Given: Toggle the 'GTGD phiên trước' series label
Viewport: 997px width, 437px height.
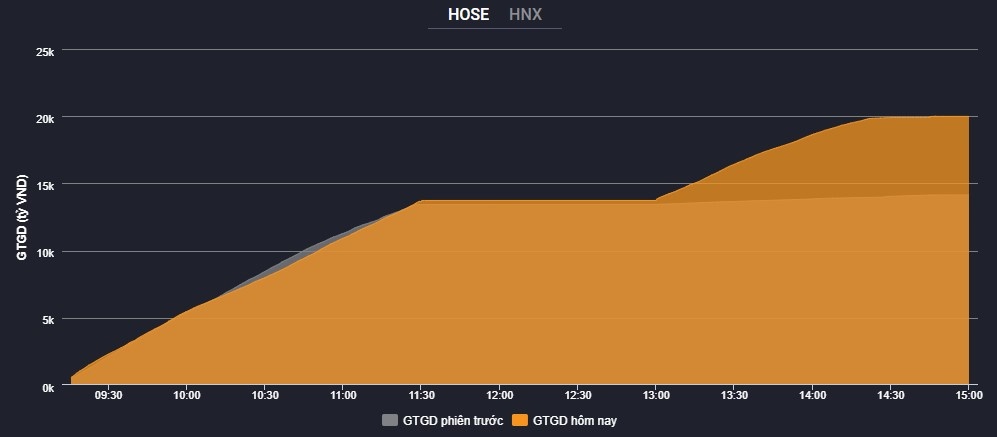Looking at the screenshot, I should point(451,420).
